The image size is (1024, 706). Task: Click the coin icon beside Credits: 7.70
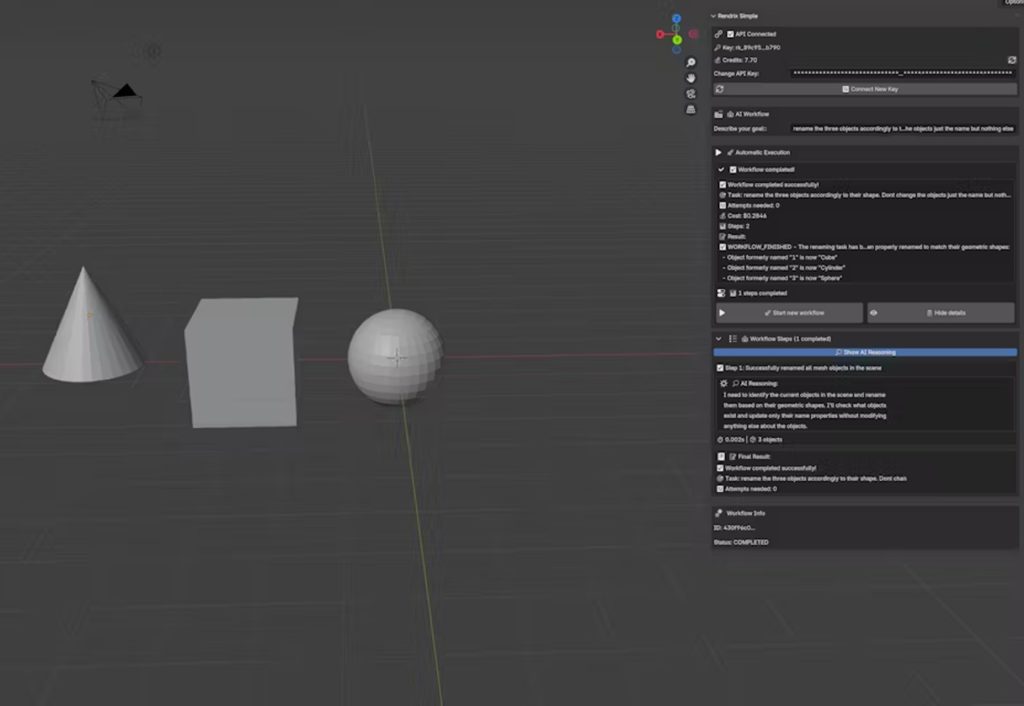(x=717, y=60)
